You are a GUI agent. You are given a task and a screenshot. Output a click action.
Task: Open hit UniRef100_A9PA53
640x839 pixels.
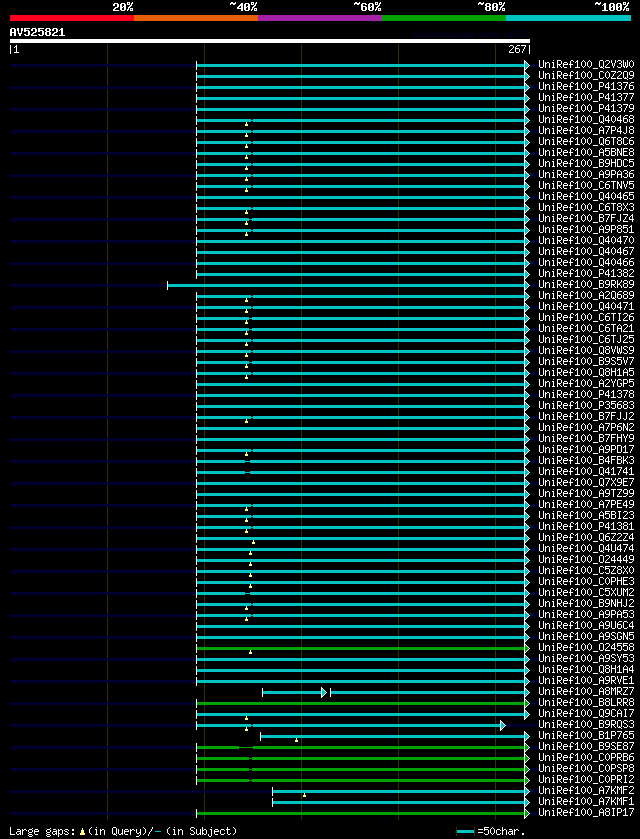pos(586,614)
